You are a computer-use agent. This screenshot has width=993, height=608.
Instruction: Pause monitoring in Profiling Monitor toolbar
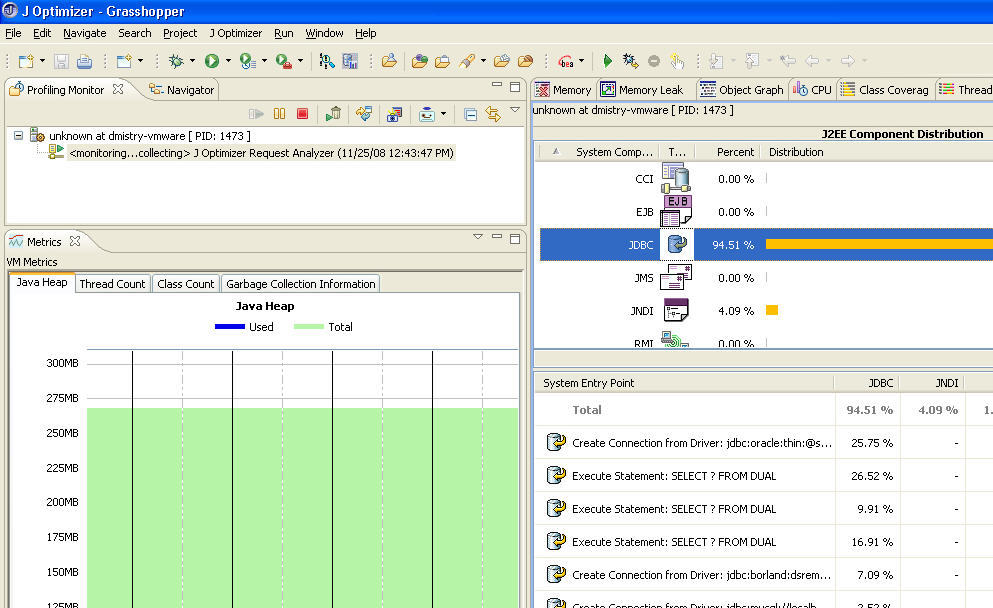(x=279, y=114)
